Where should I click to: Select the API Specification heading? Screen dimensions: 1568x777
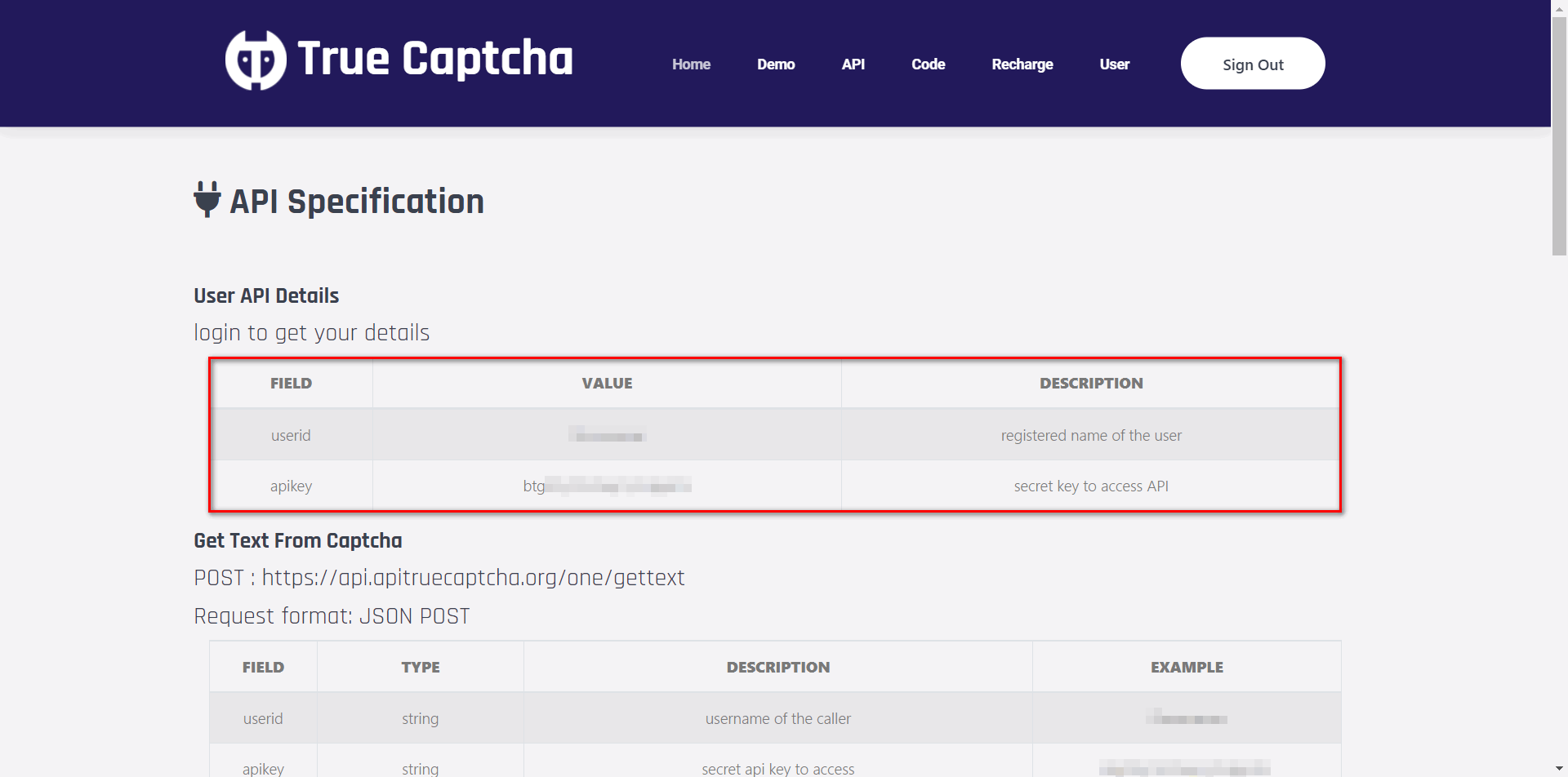click(x=357, y=202)
